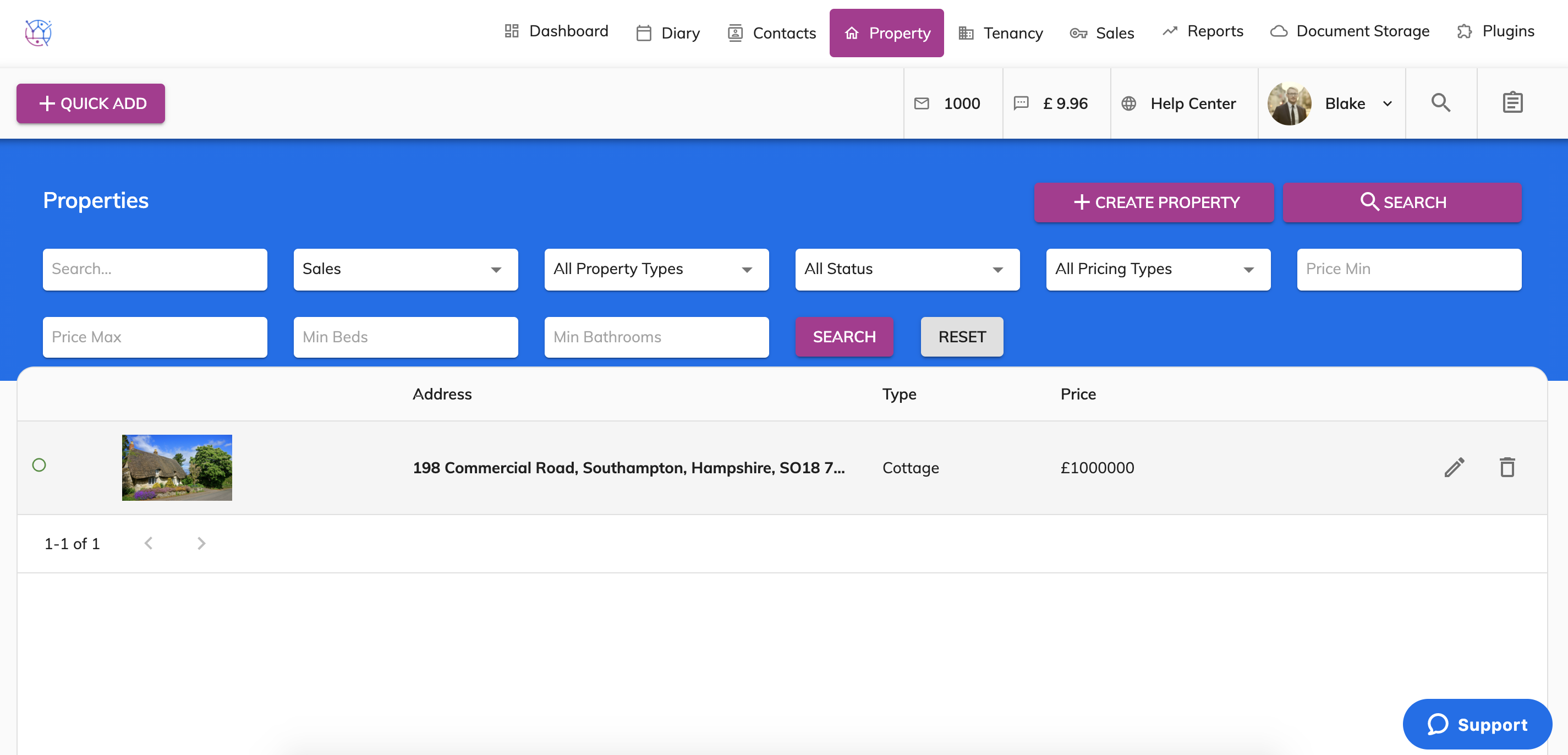Click the app logo in the top left
The height and width of the screenshot is (755, 1568).
tap(39, 32)
